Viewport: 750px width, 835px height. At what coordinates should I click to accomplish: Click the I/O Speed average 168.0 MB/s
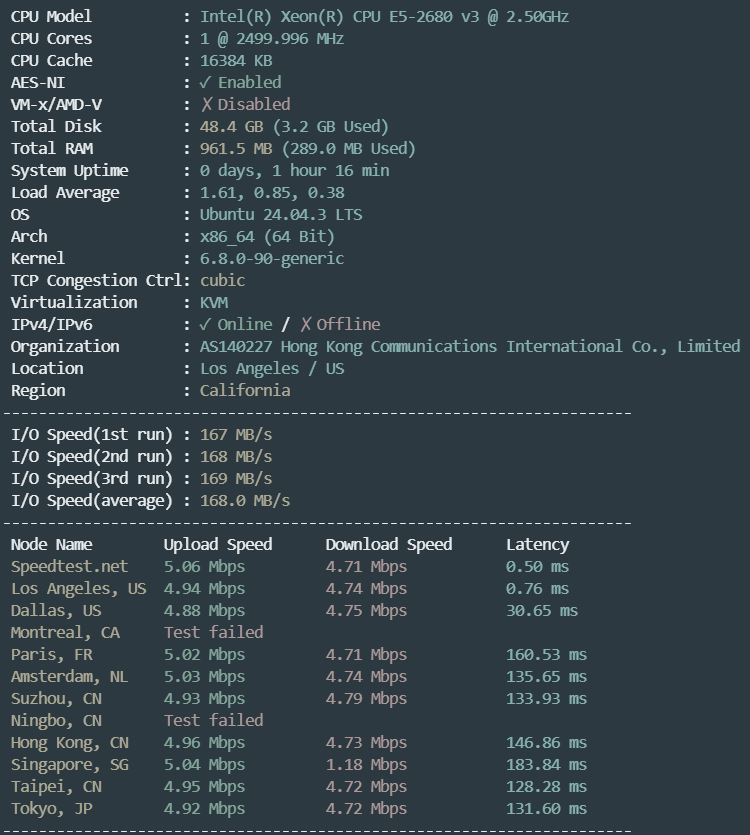pyautogui.click(x=244, y=501)
